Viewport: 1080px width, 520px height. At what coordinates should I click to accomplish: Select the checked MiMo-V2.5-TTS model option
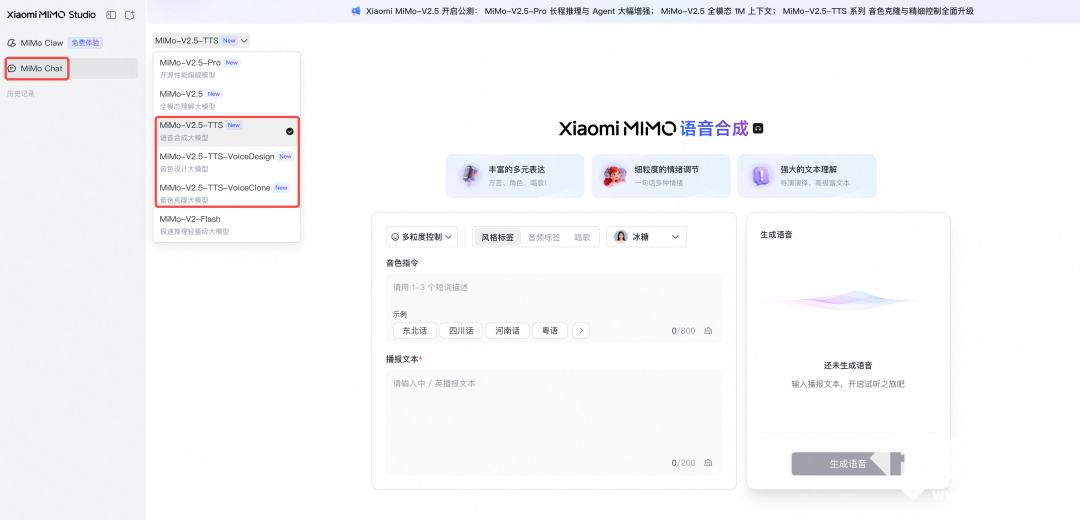[227, 131]
